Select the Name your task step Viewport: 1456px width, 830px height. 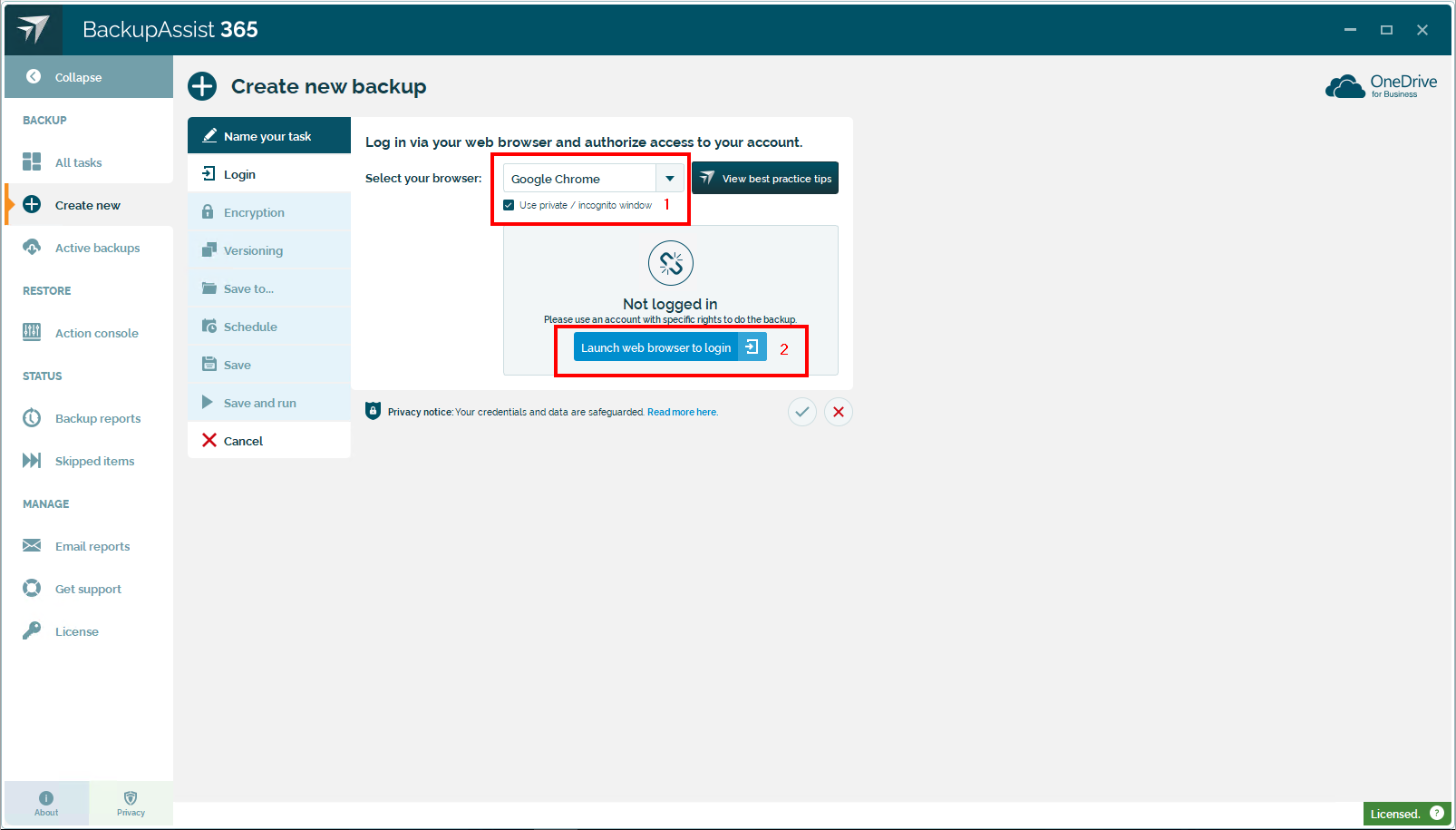[x=269, y=136]
